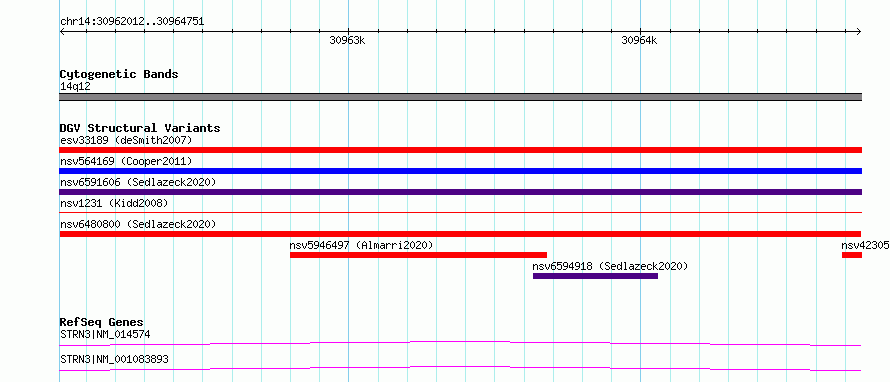This screenshot has width=890, height=382.
Task: Click the STRN3|NM_014574 gene label
Action: click(105, 334)
